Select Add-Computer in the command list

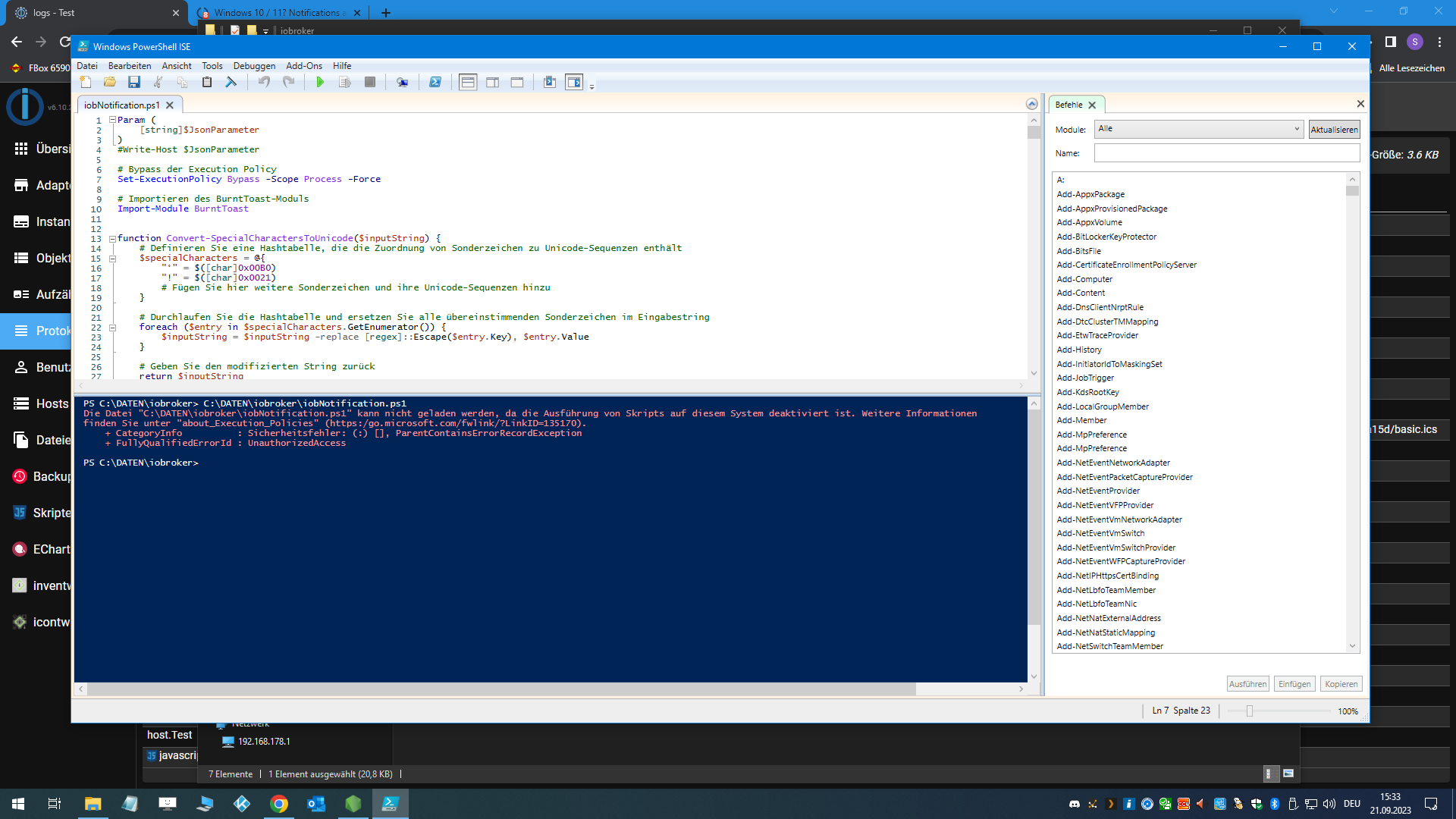click(x=1084, y=280)
